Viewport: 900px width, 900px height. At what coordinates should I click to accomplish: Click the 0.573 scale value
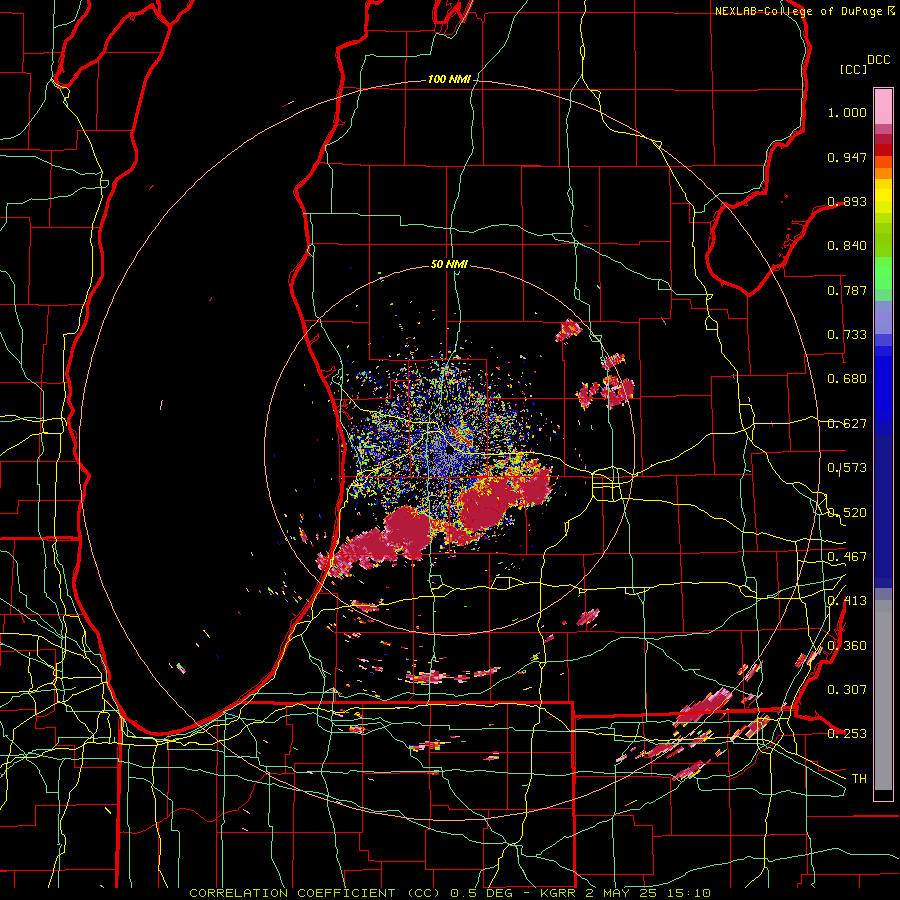click(x=847, y=468)
